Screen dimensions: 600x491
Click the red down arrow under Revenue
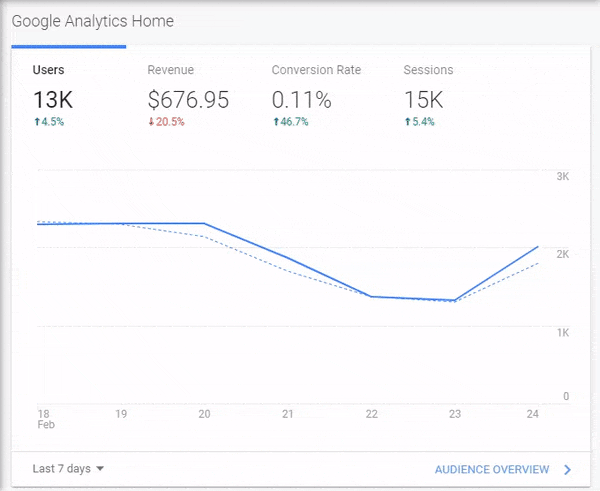[x=150, y=122]
